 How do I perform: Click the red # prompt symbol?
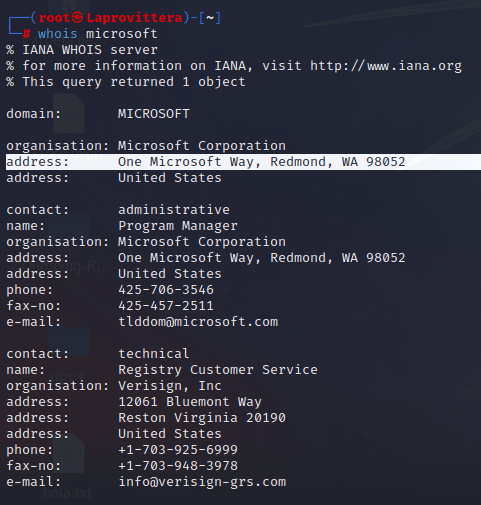[x=26, y=34]
